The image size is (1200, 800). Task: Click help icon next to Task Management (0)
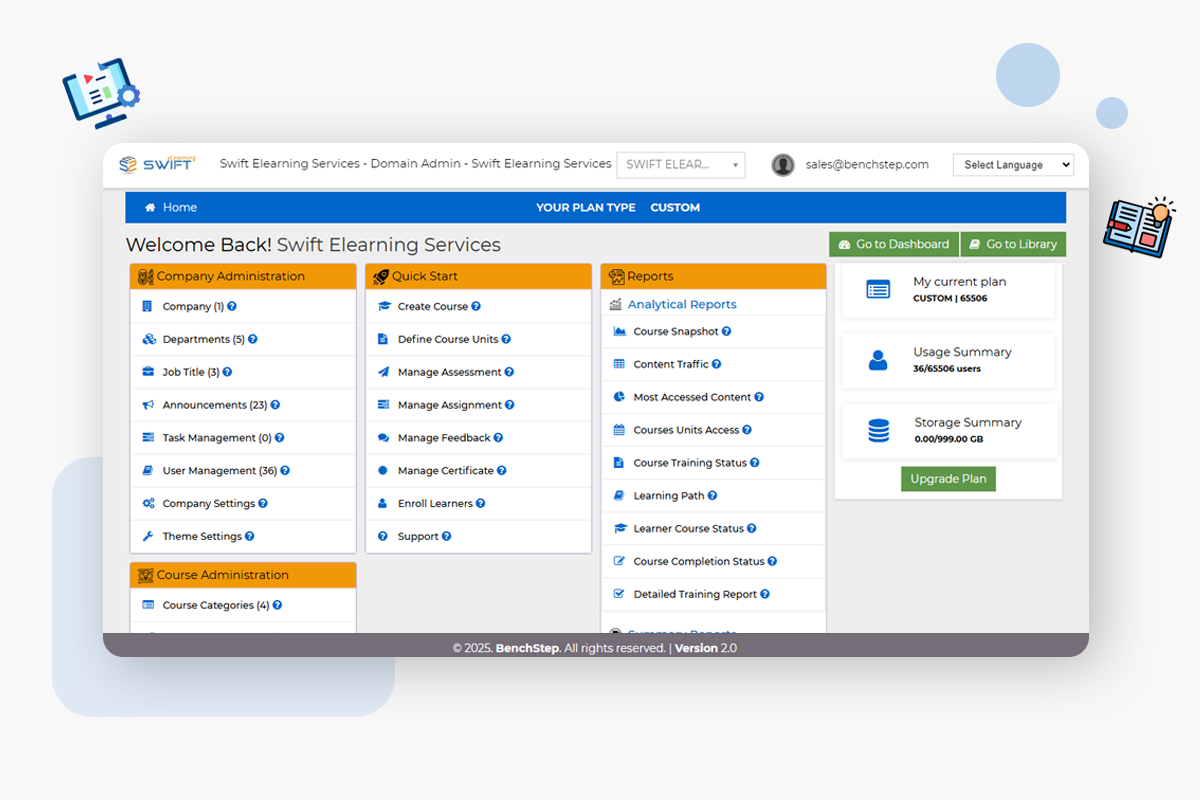pos(280,438)
